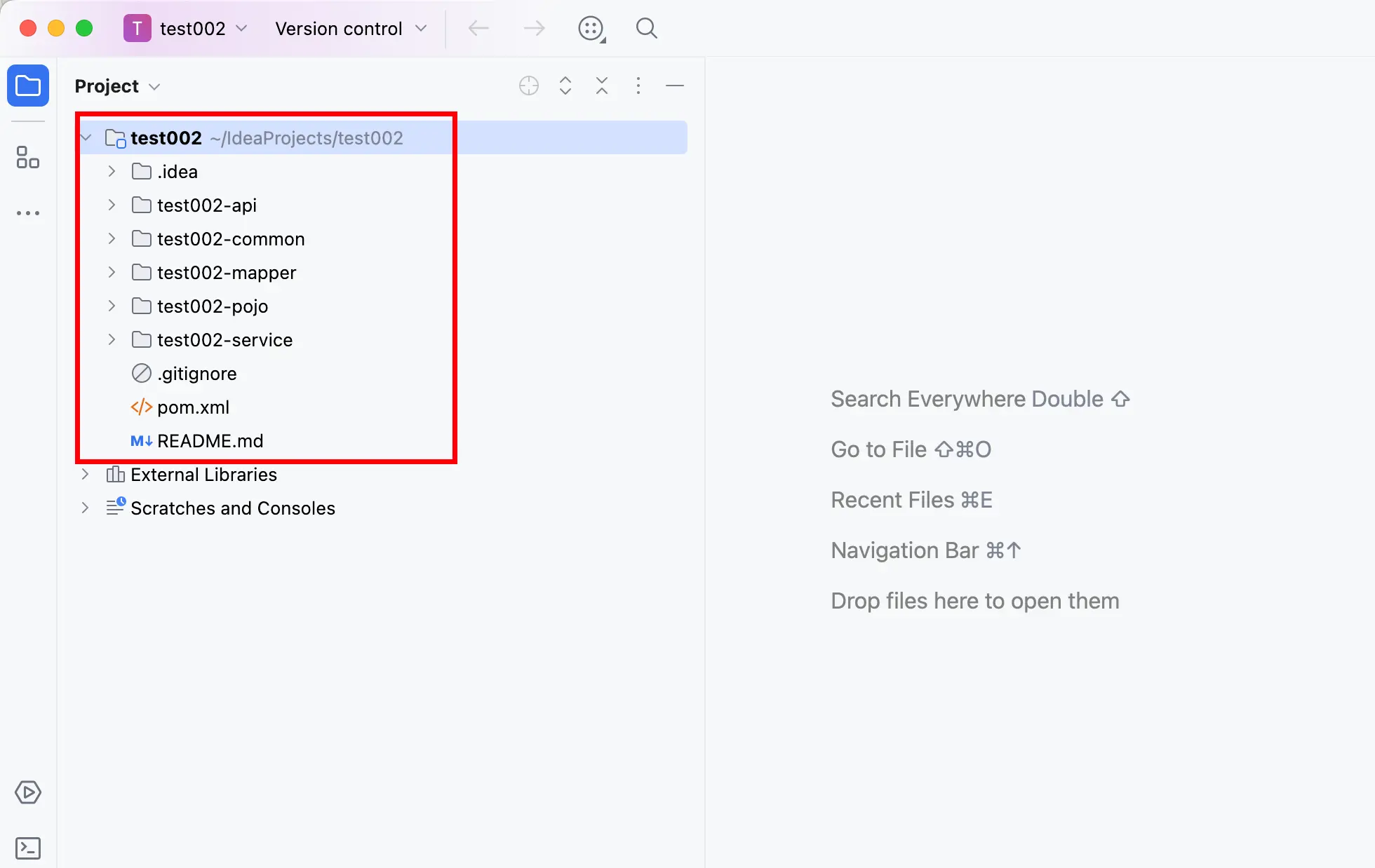Click Expand All in Project panel
Viewport: 1375px width, 868px height.
click(565, 86)
